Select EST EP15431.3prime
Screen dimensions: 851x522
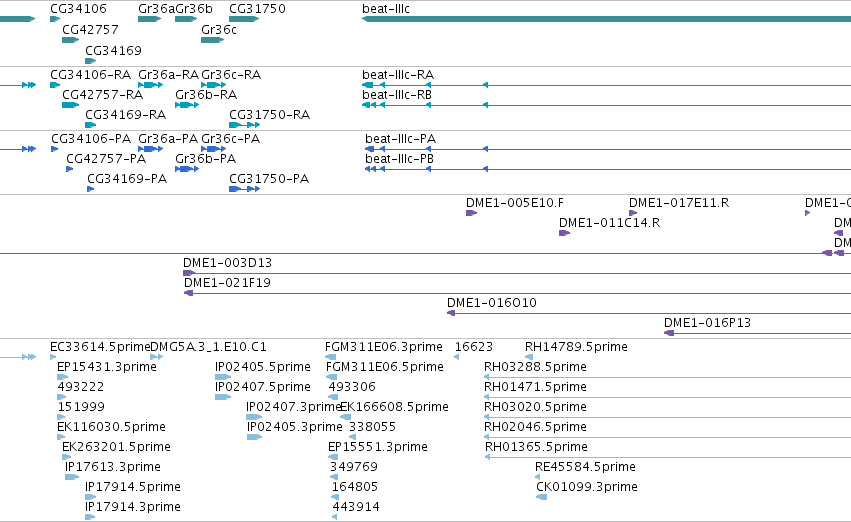pos(62,377)
